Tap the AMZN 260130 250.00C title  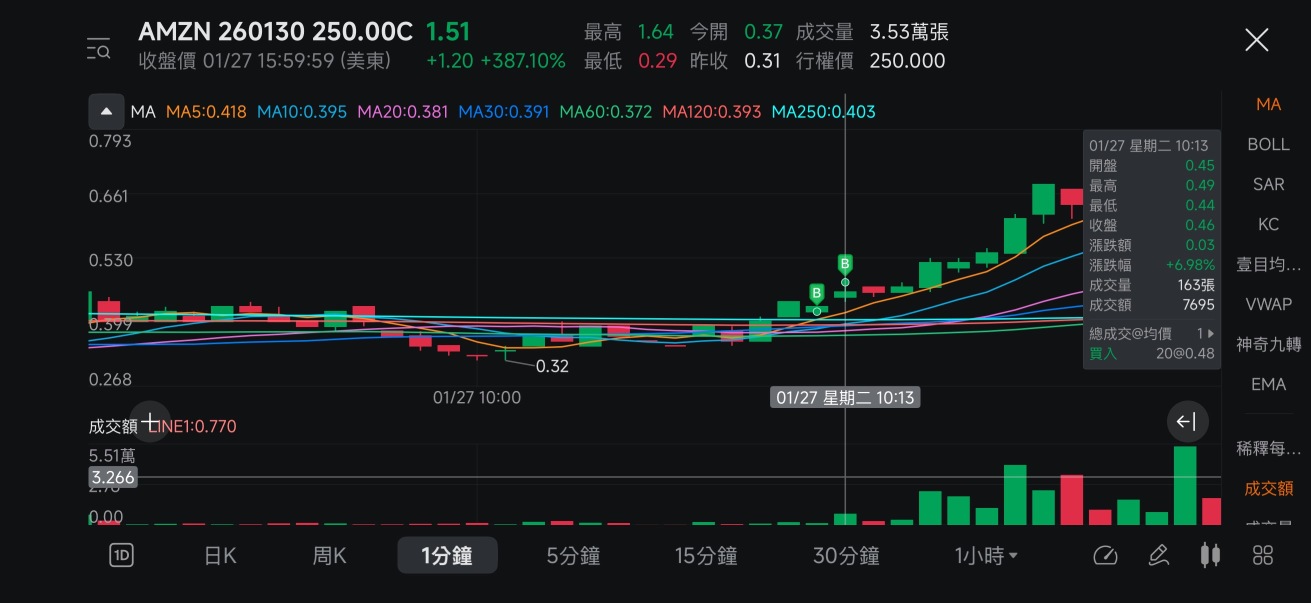(x=275, y=32)
